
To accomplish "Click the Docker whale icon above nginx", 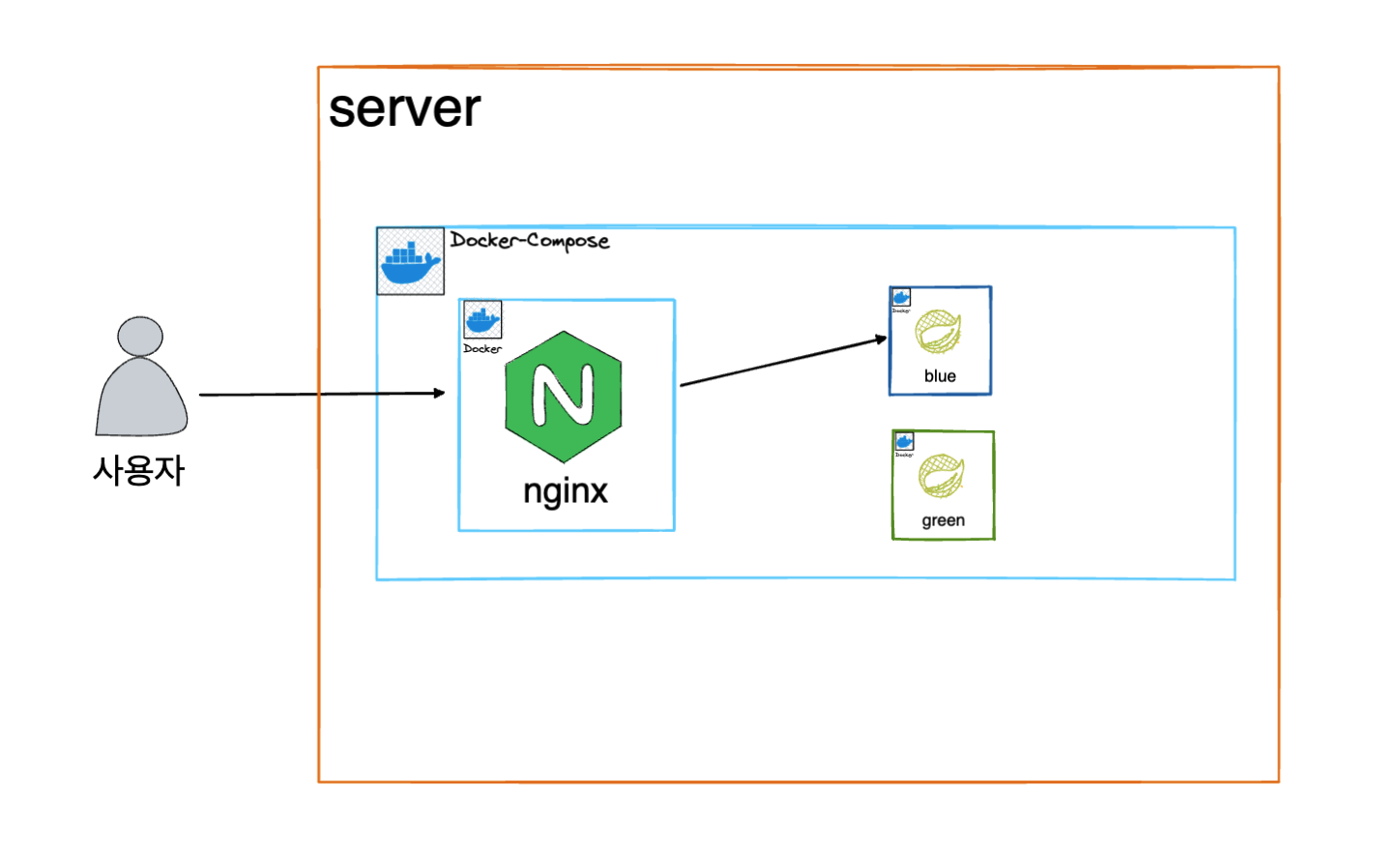I will tap(482, 319).
